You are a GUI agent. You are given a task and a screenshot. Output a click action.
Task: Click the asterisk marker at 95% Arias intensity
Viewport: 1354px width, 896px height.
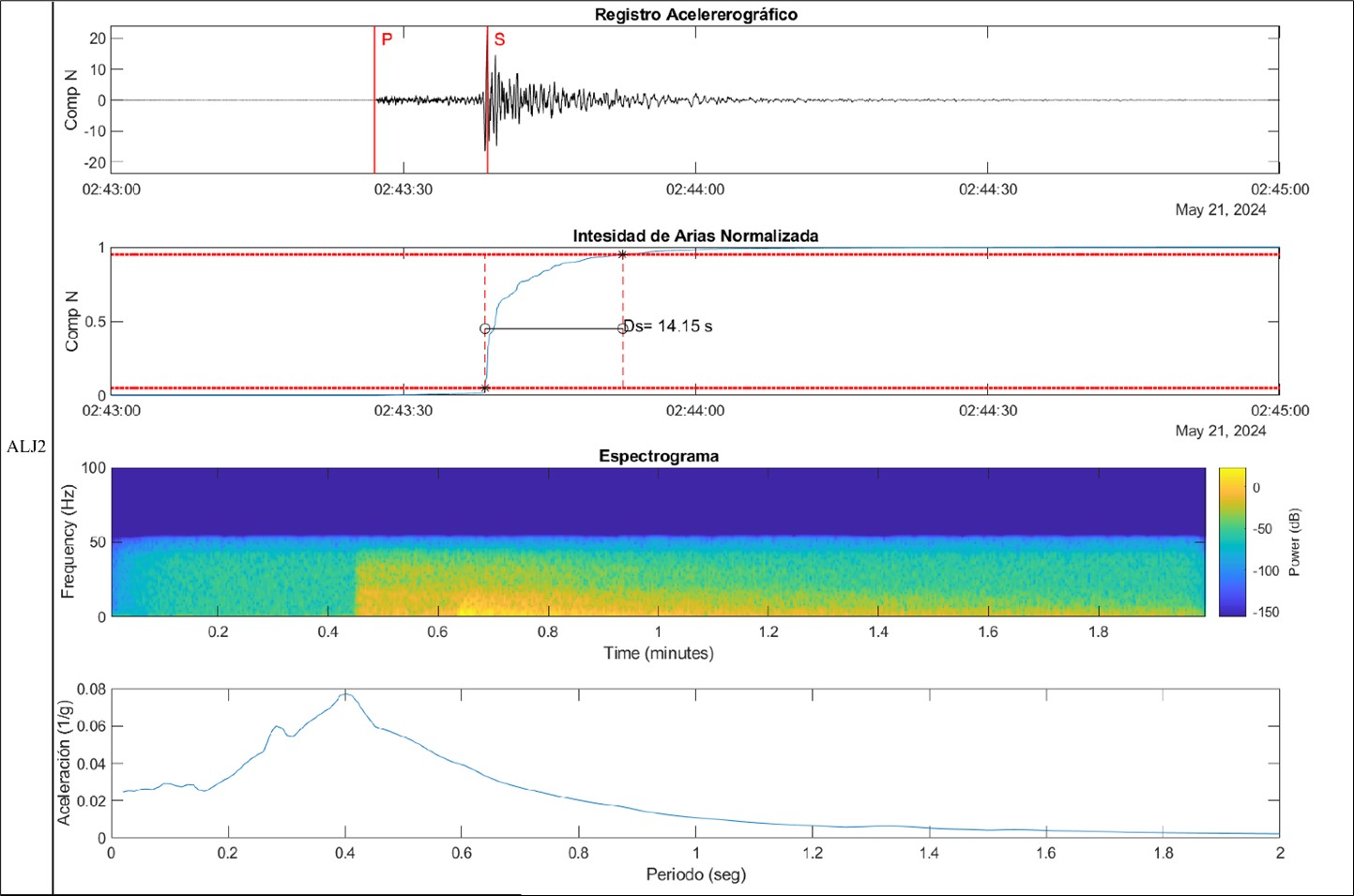coord(622,255)
